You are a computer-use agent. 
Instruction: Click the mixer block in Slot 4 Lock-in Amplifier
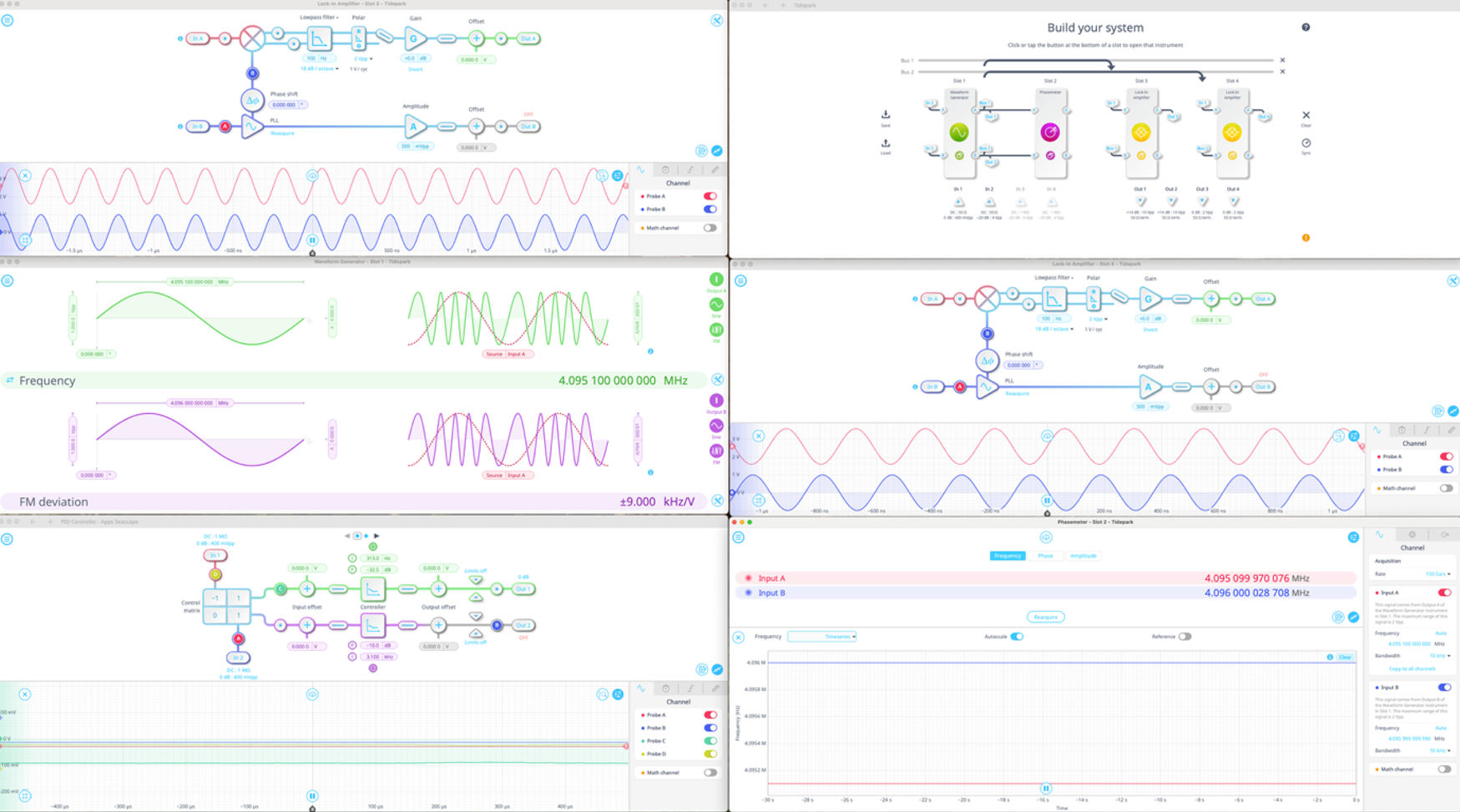987,299
